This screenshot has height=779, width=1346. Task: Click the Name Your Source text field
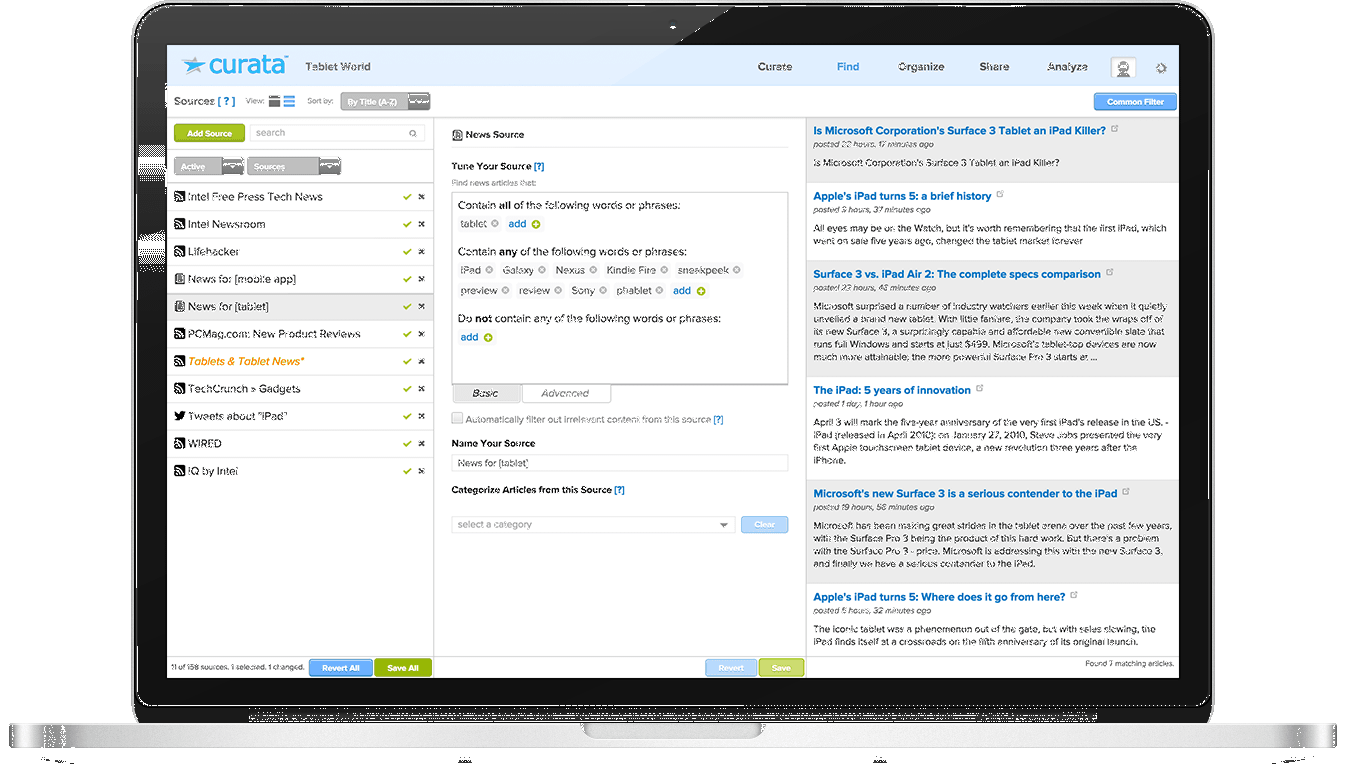620,463
